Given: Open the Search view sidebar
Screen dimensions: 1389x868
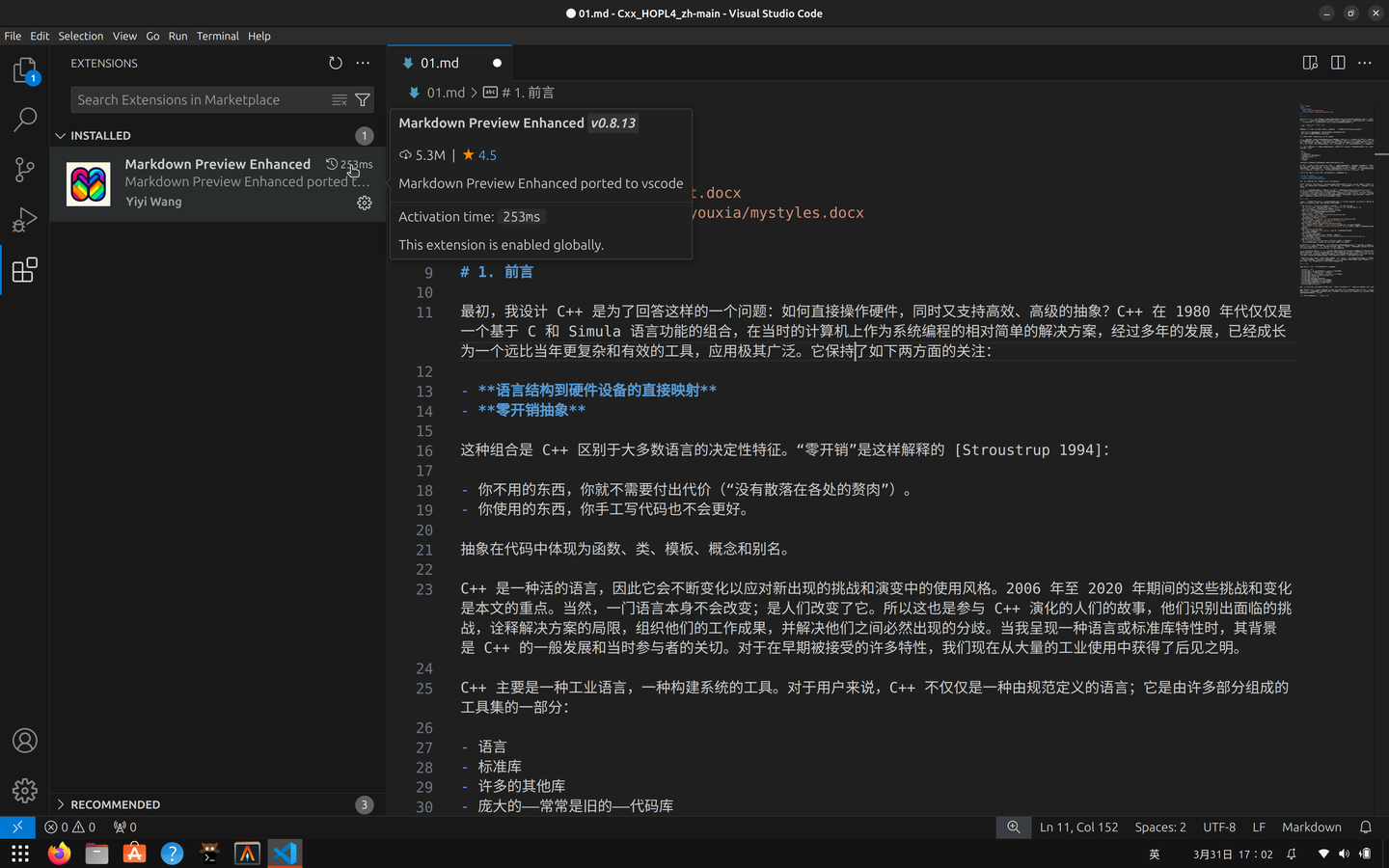Looking at the screenshot, I should point(24,120).
